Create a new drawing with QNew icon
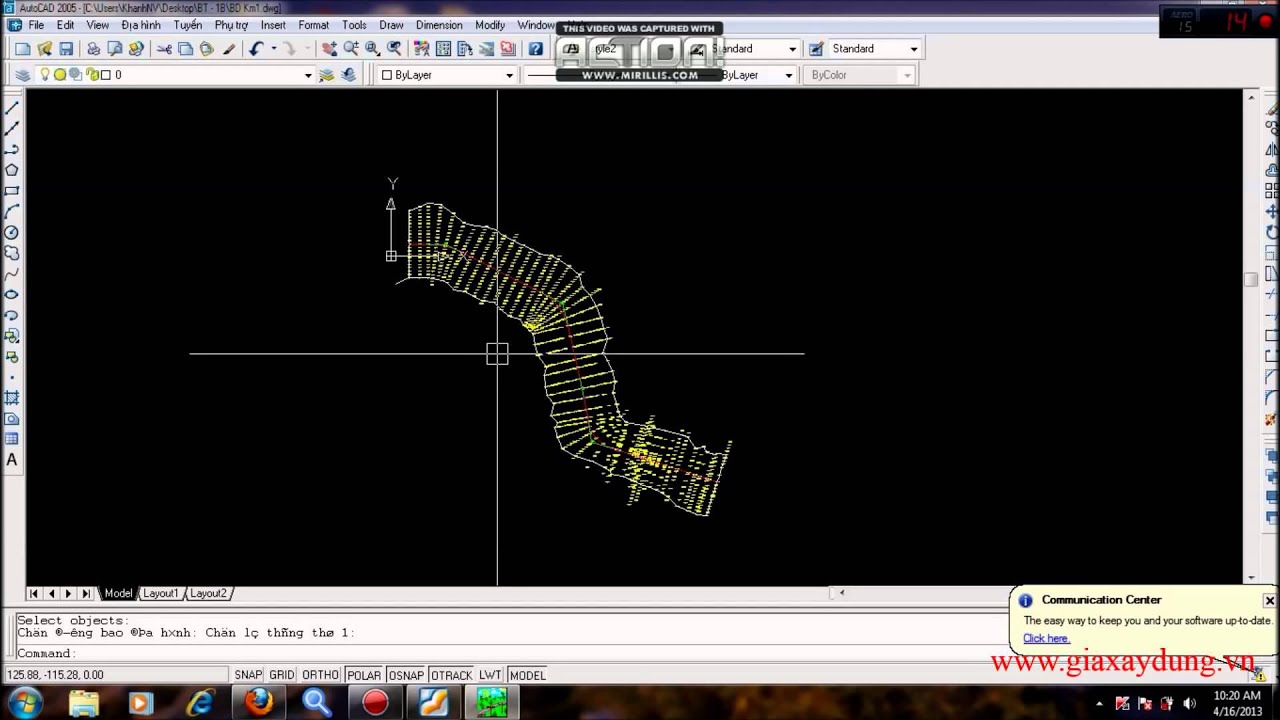Screen dimensions: 1280x720 pos(23,49)
